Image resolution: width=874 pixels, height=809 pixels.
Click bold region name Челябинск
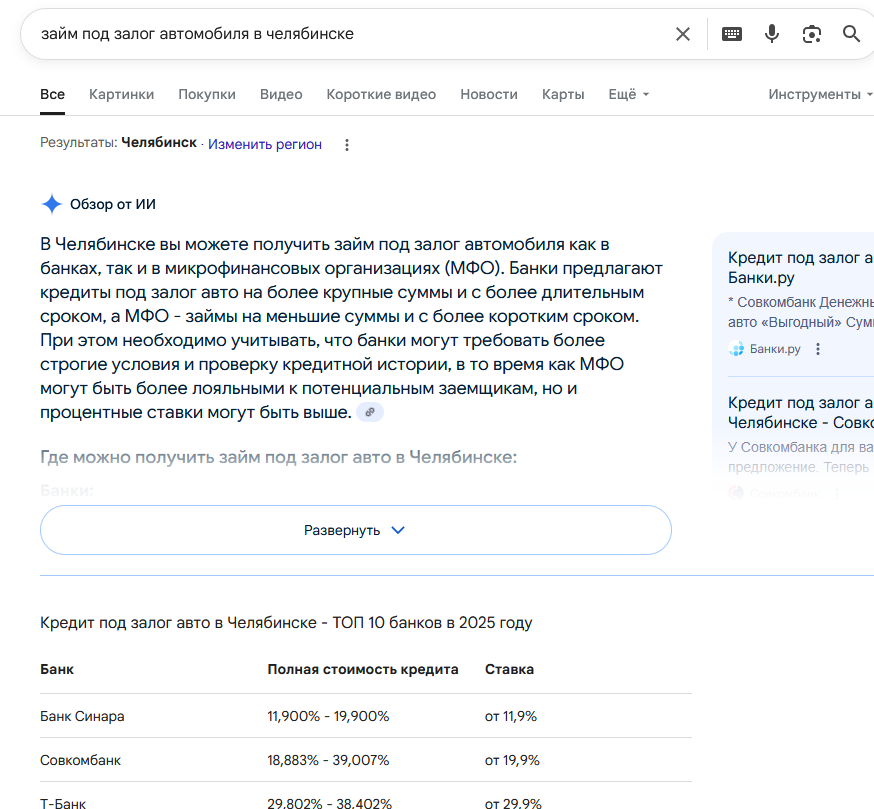point(159,143)
